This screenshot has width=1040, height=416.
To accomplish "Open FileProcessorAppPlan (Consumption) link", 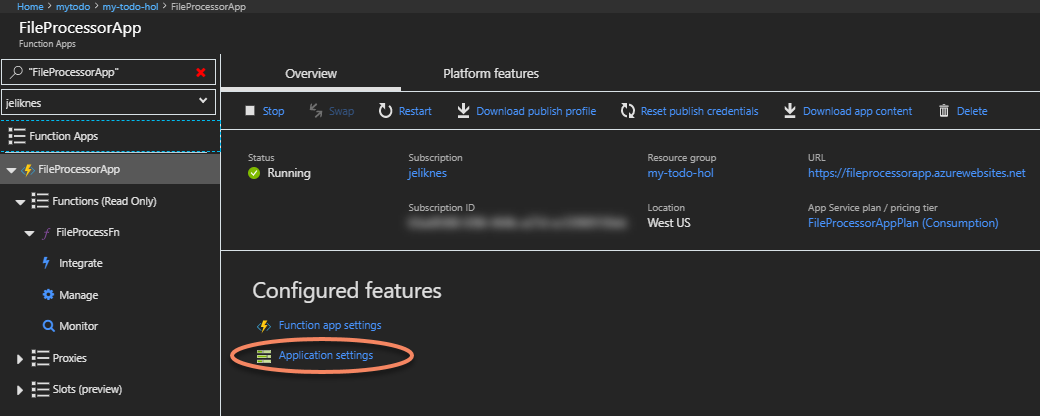I will coord(903,223).
